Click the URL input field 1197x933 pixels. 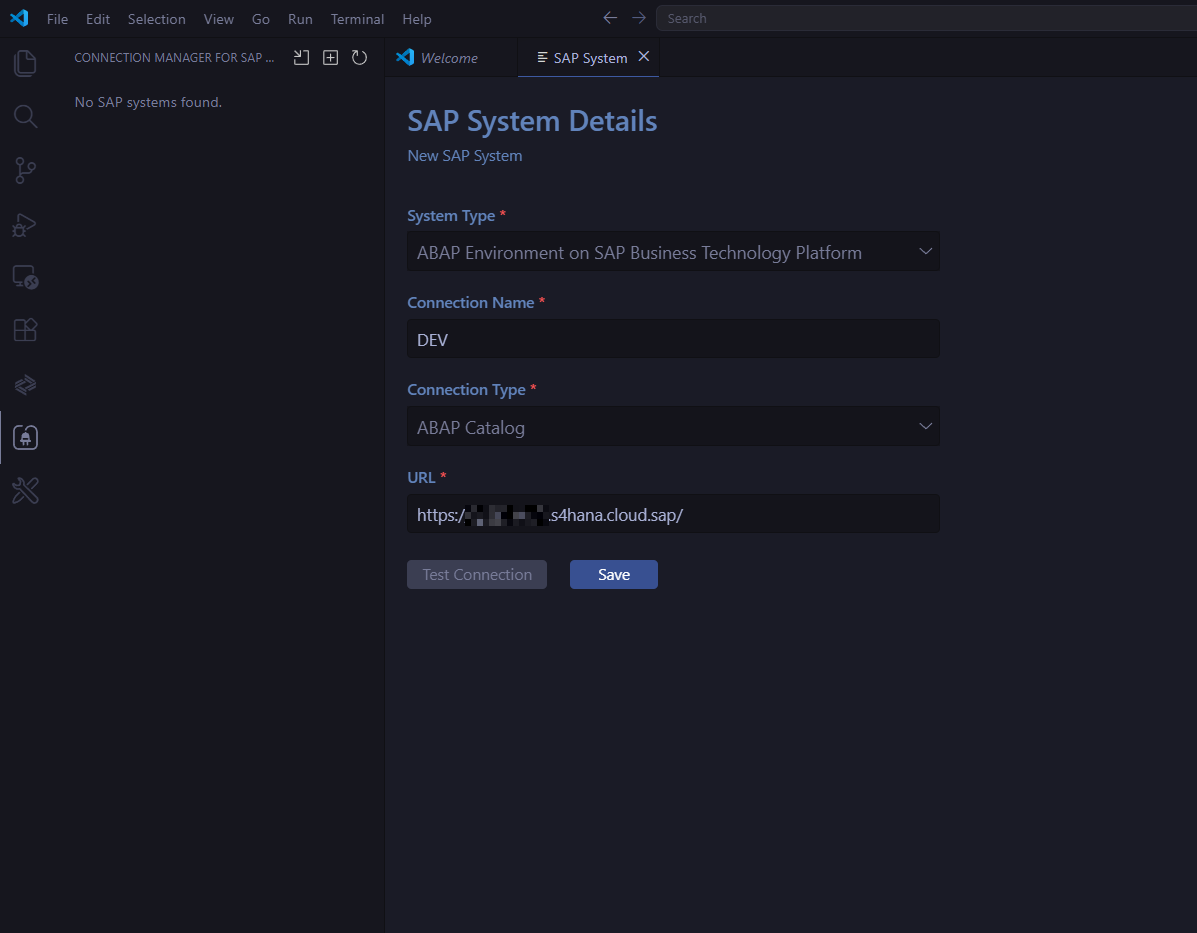coord(673,514)
